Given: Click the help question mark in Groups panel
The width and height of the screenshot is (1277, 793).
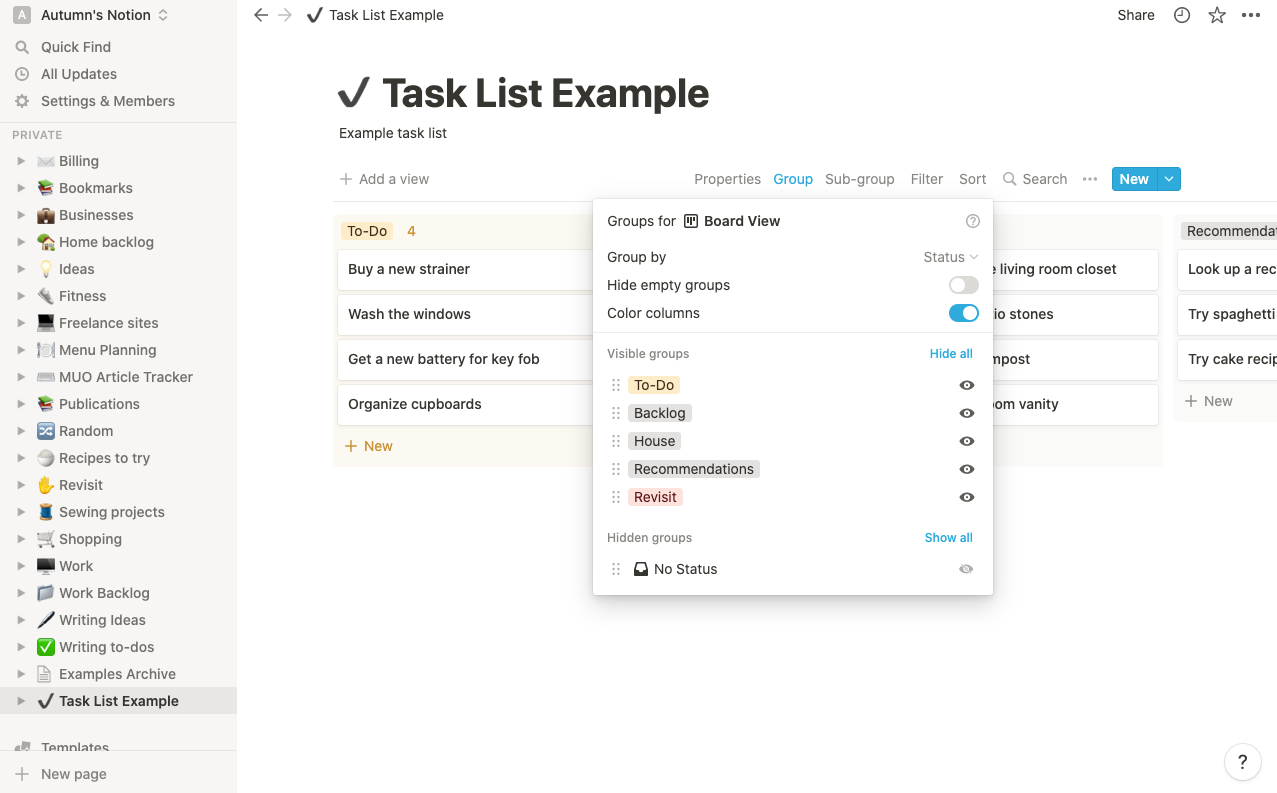Looking at the screenshot, I should pyautogui.click(x=973, y=221).
